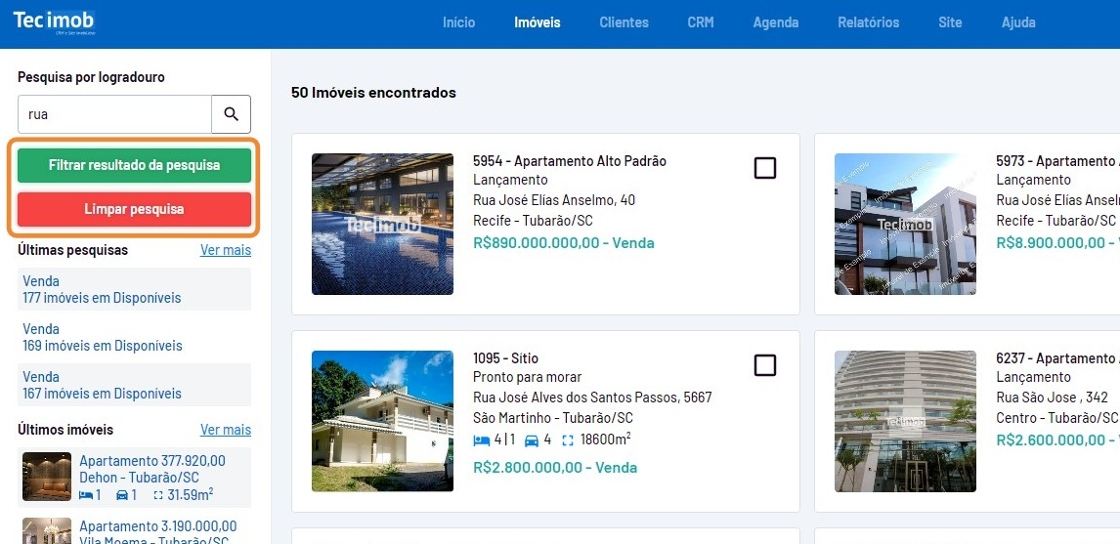Viewport: 1120px width, 544px height.
Task: Open the pool photo thumbnail of listing 5954
Action: click(x=382, y=224)
